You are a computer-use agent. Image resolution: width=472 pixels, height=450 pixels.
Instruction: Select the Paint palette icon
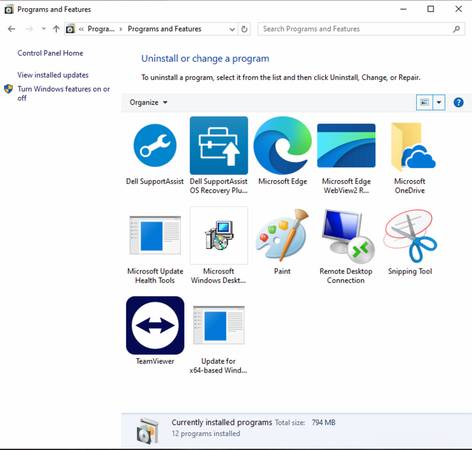point(282,235)
